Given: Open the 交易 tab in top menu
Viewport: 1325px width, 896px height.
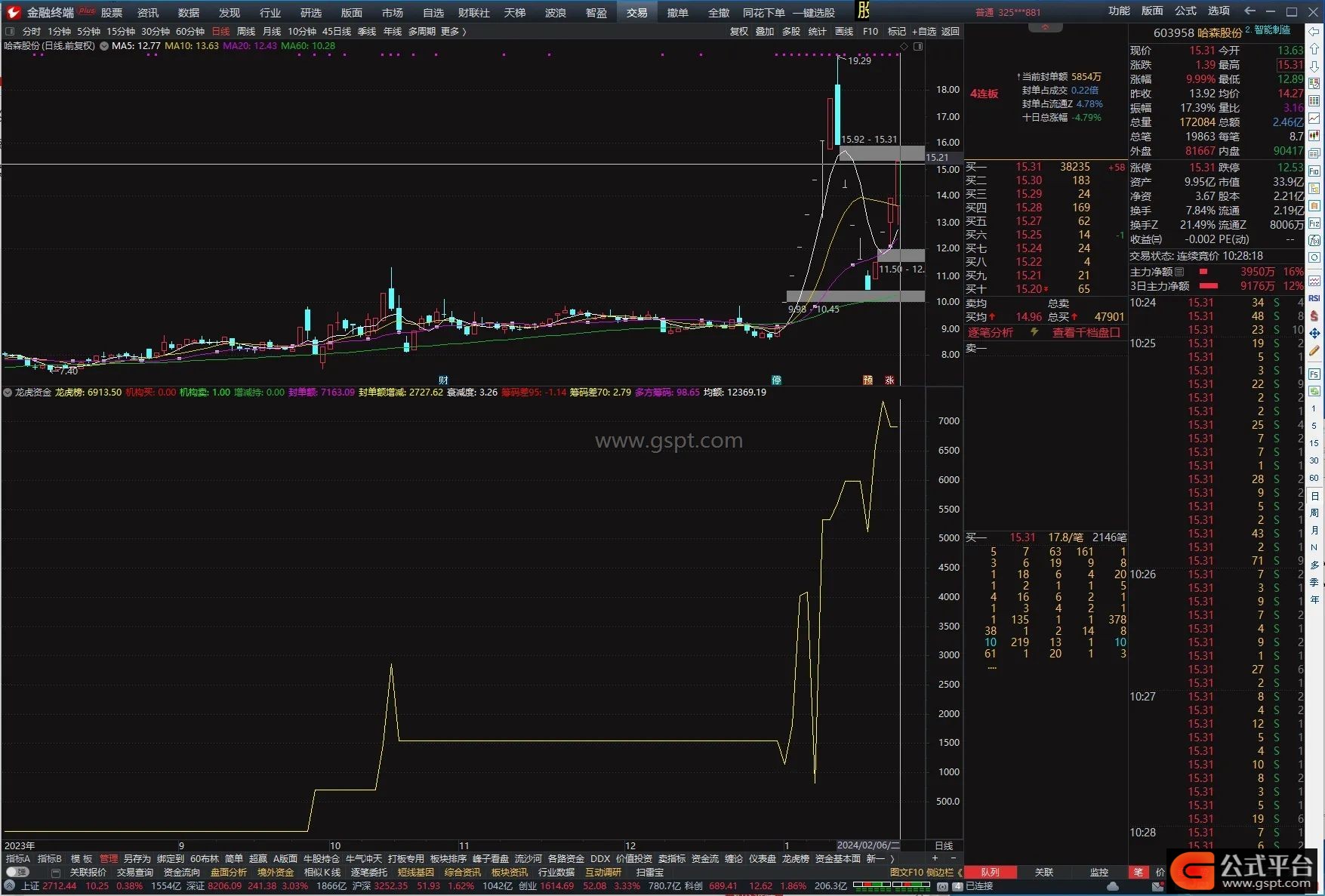Looking at the screenshot, I should coord(637,12).
